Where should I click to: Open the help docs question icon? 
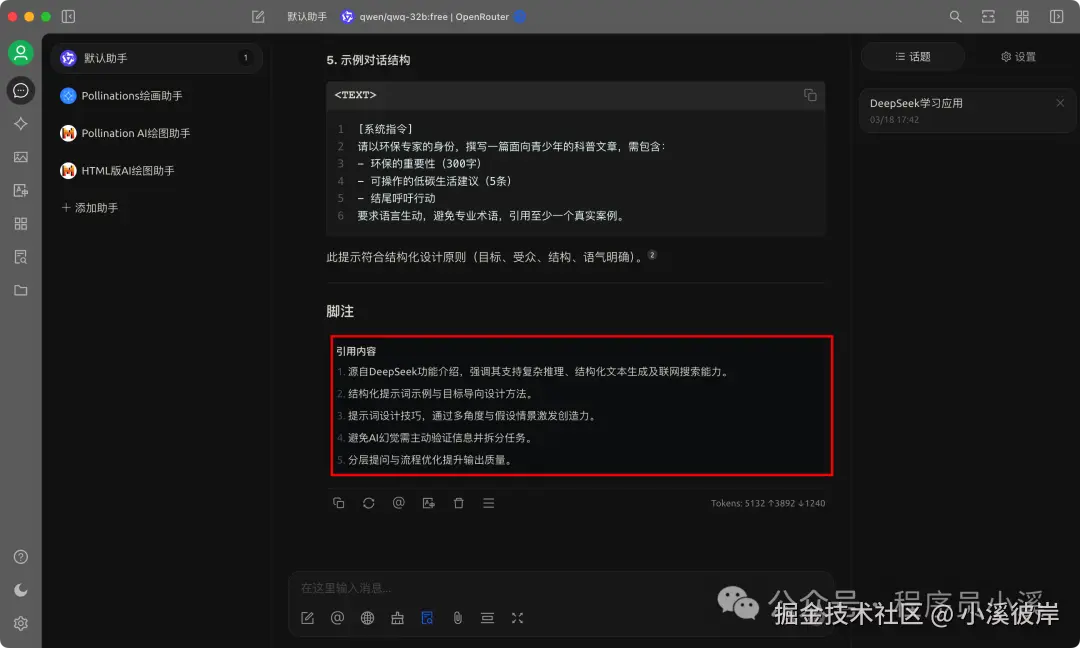[21, 556]
